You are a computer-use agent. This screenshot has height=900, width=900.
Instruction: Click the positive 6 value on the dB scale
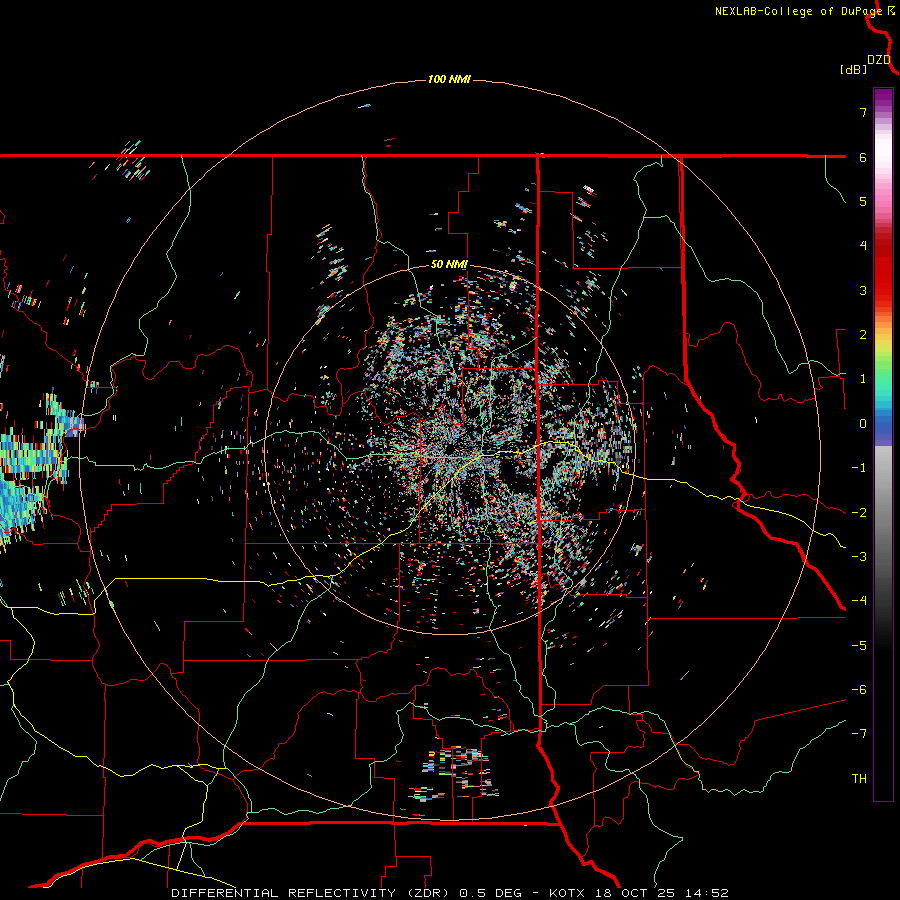(863, 157)
